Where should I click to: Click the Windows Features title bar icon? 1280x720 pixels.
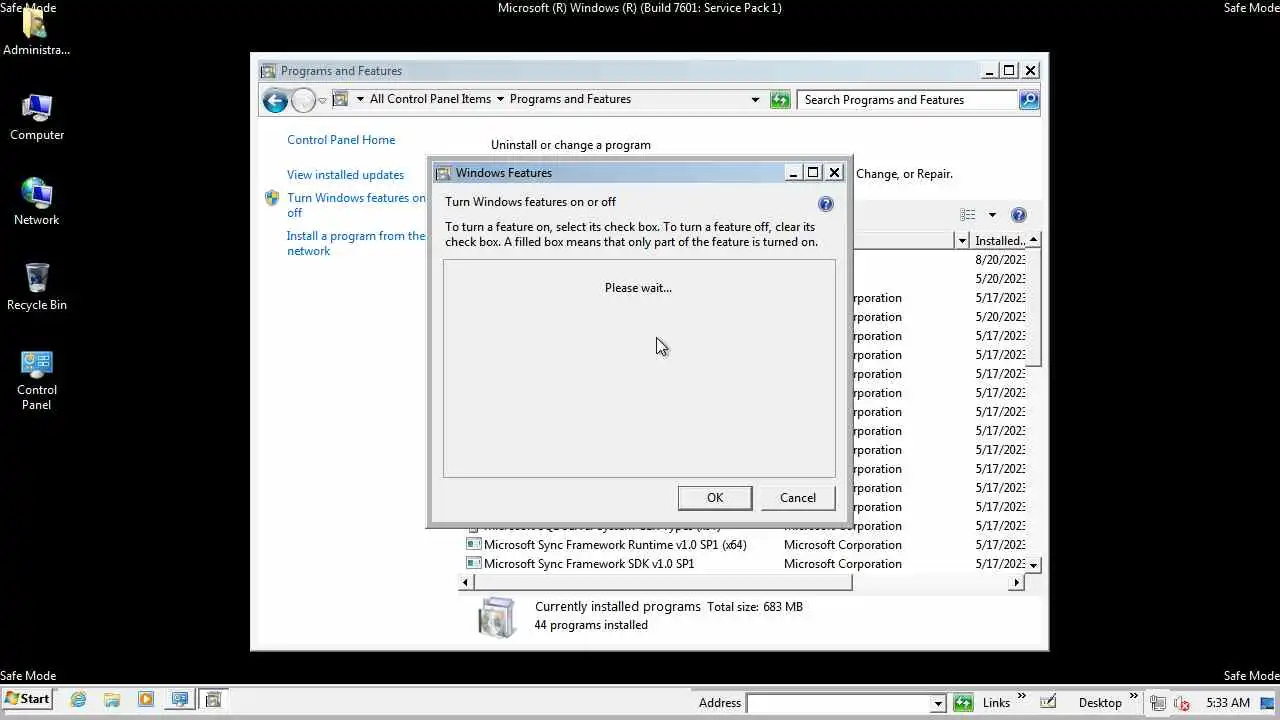coord(443,173)
